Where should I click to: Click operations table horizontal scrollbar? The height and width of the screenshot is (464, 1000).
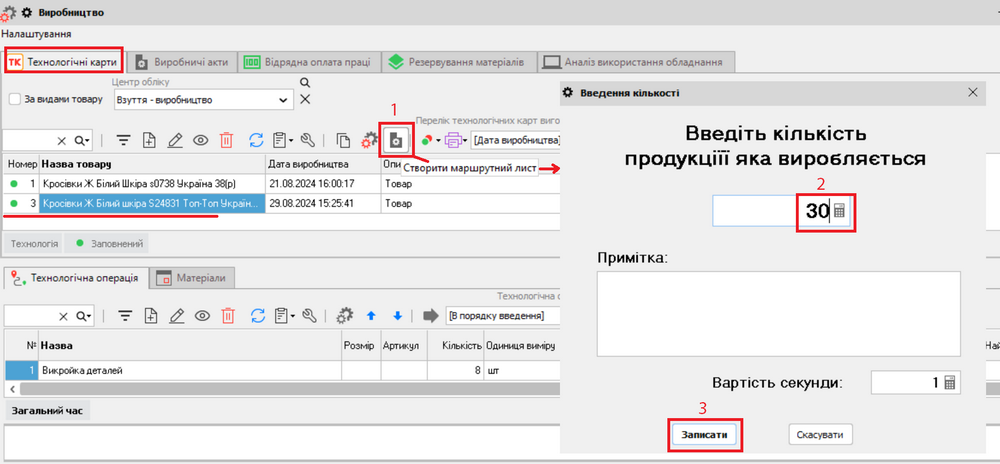click(x=288, y=388)
